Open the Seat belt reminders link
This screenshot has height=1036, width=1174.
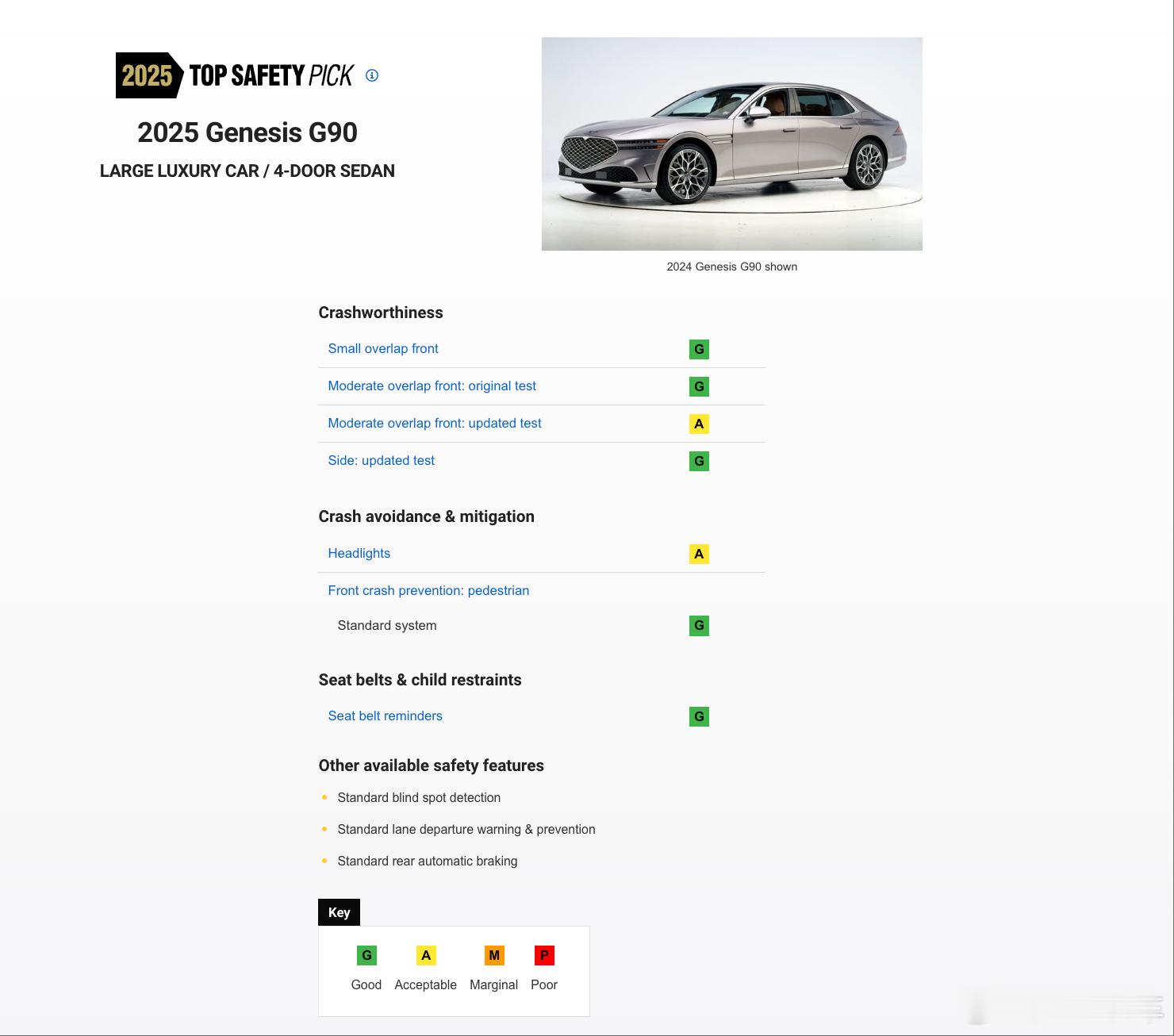click(x=386, y=716)
